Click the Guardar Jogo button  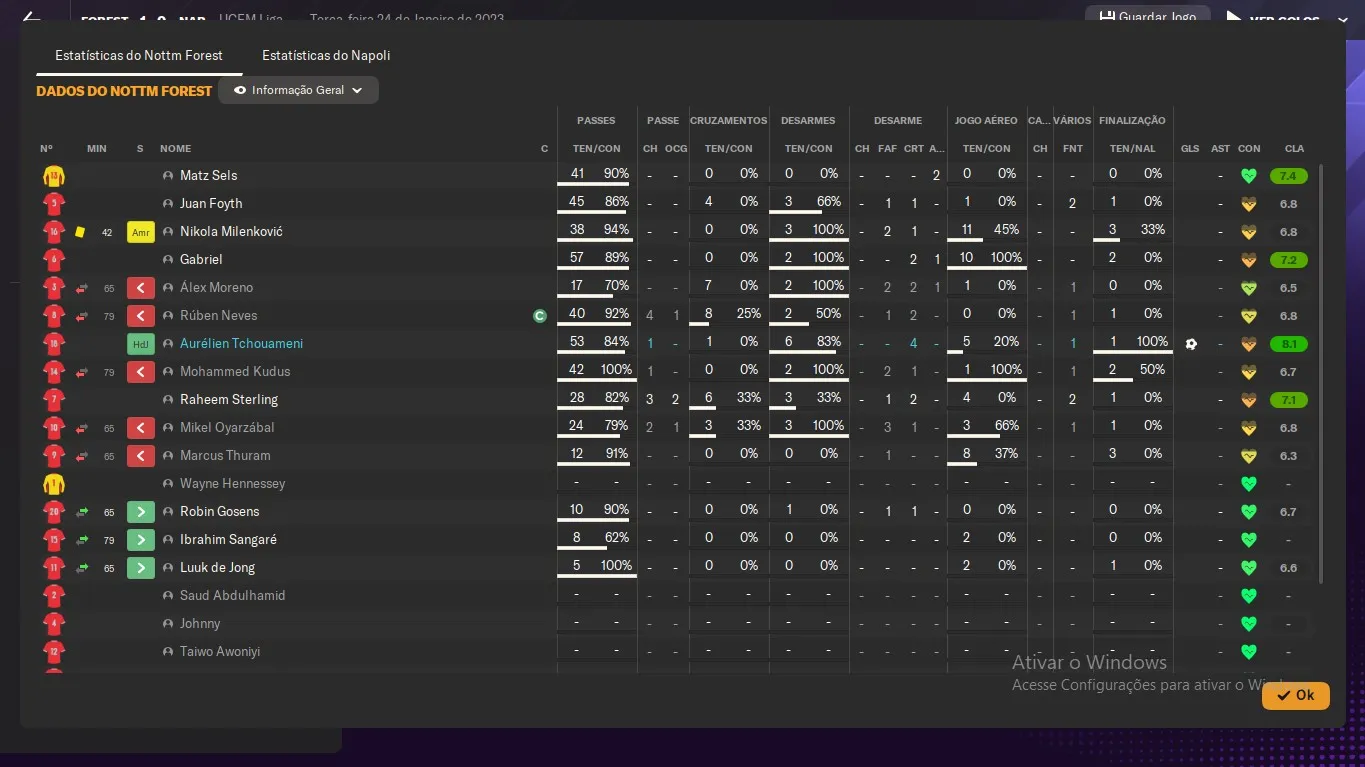click(x=1147, y=17)
